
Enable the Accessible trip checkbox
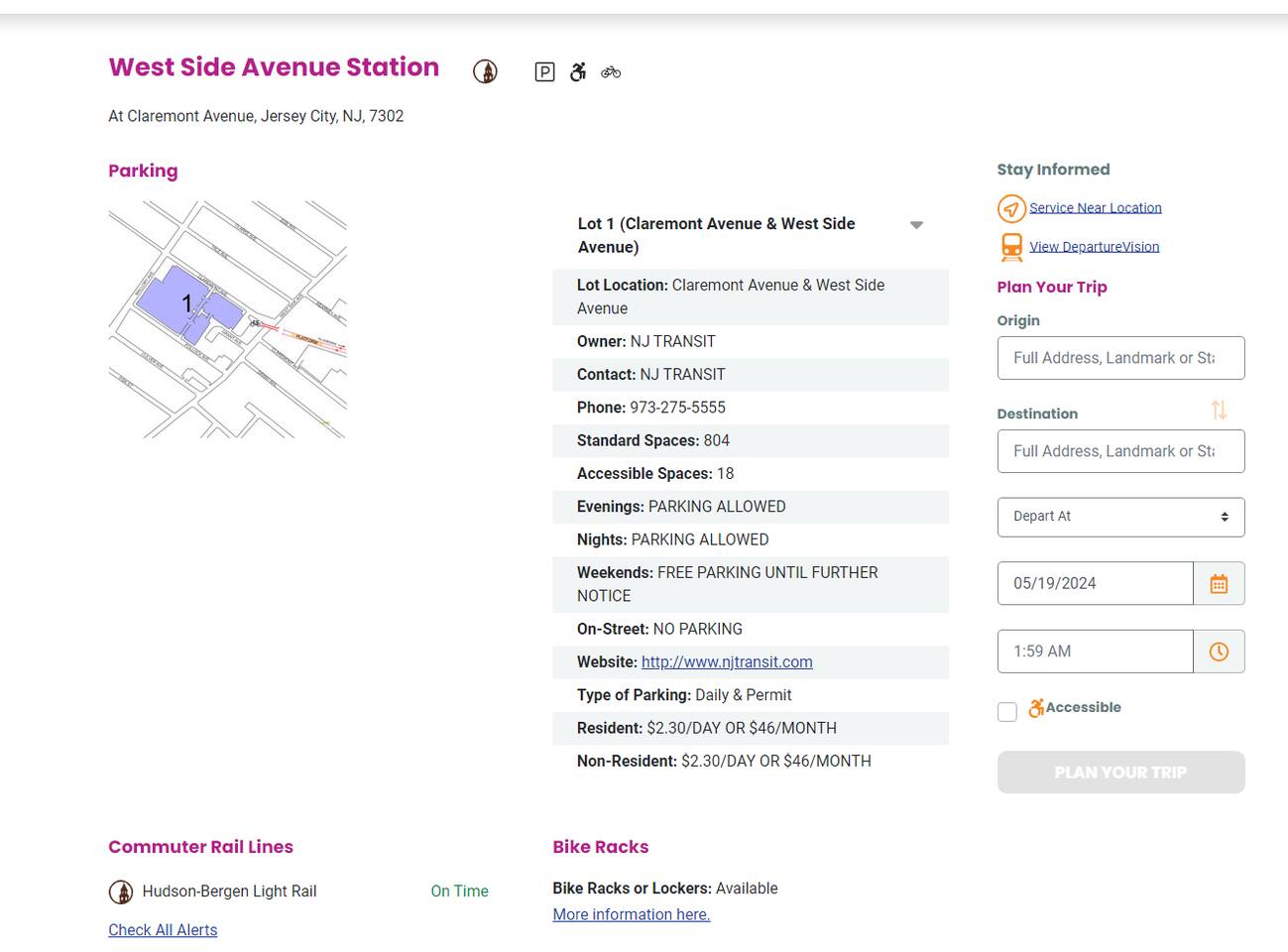[x=1007, y=712]
